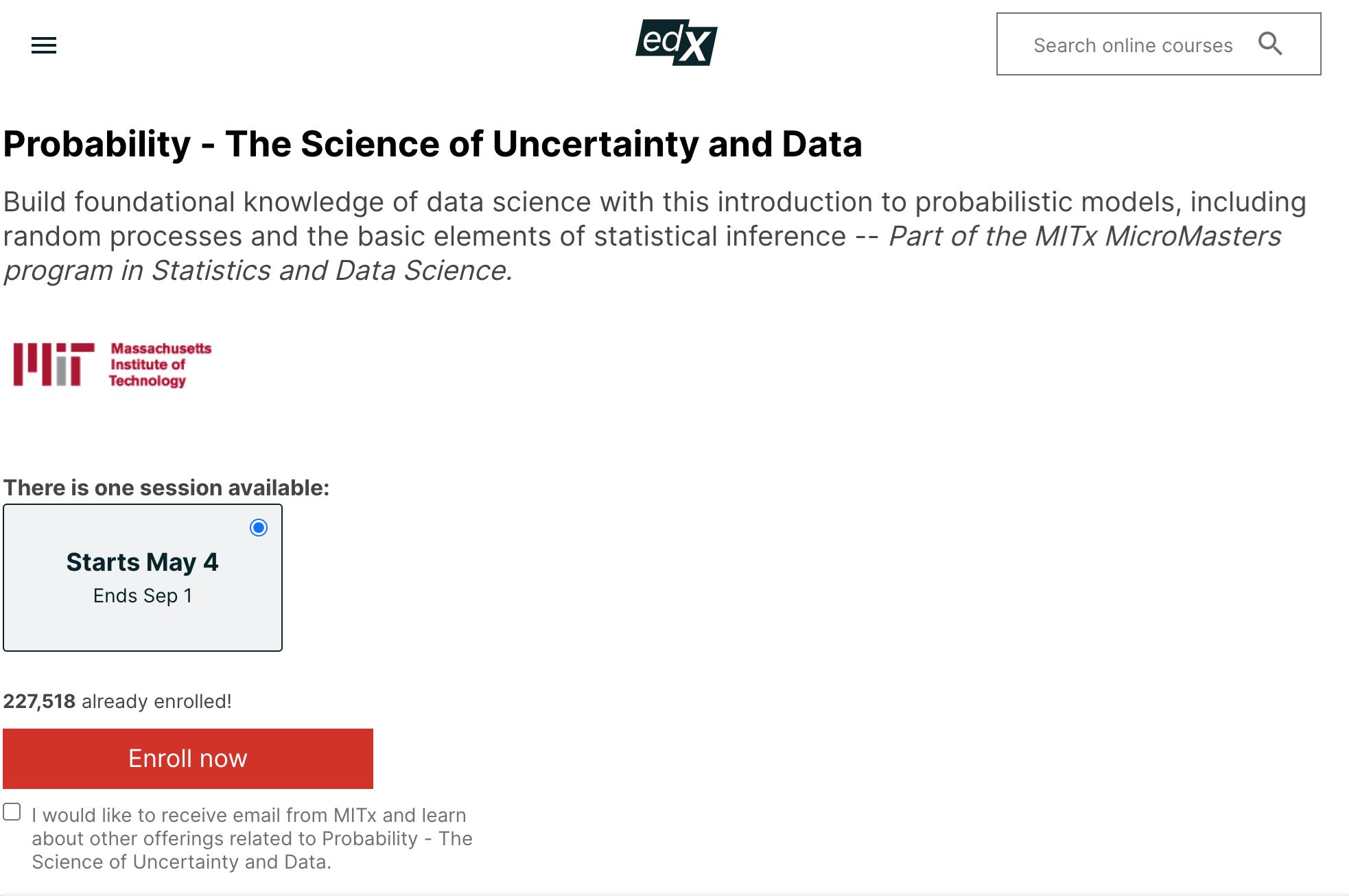Click "Build foundational knowledge" description line
1349x896 pixels.
pos(654,202)
